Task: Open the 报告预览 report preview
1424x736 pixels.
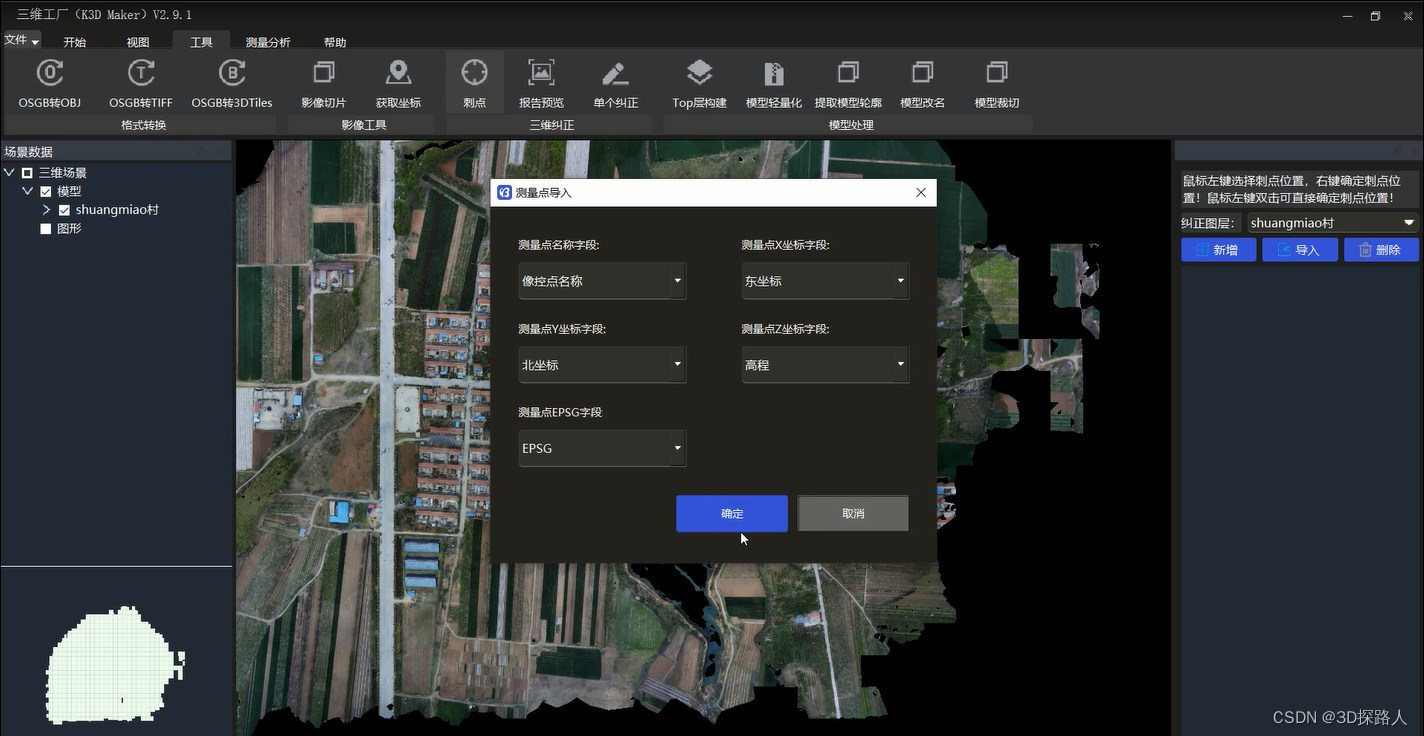Action: coord(541,83)
